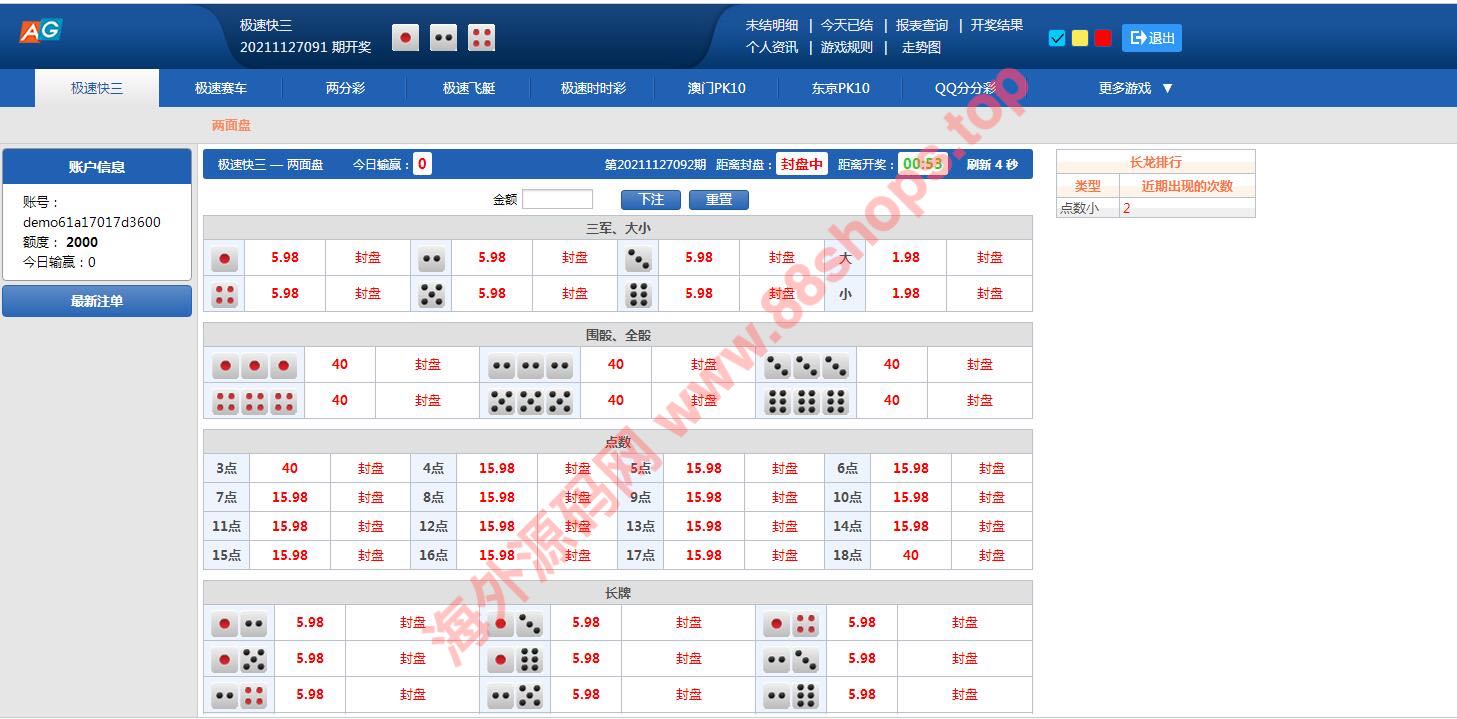Viewport: 1457px width, 719px height.
Task: Choose the triple one-dot dice in 围骰
Action: [x=255, y=366]
